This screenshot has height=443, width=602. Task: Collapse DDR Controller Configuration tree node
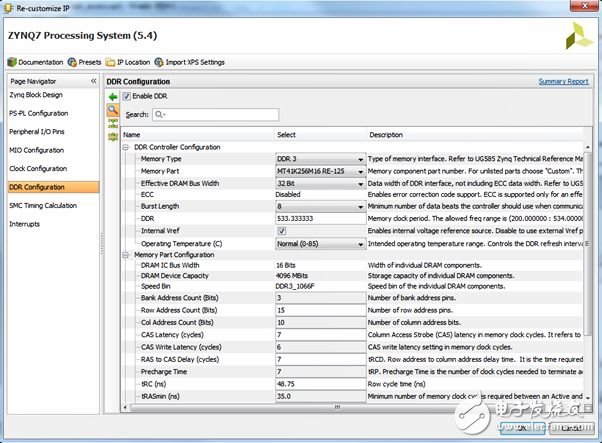tap(127, 147)
